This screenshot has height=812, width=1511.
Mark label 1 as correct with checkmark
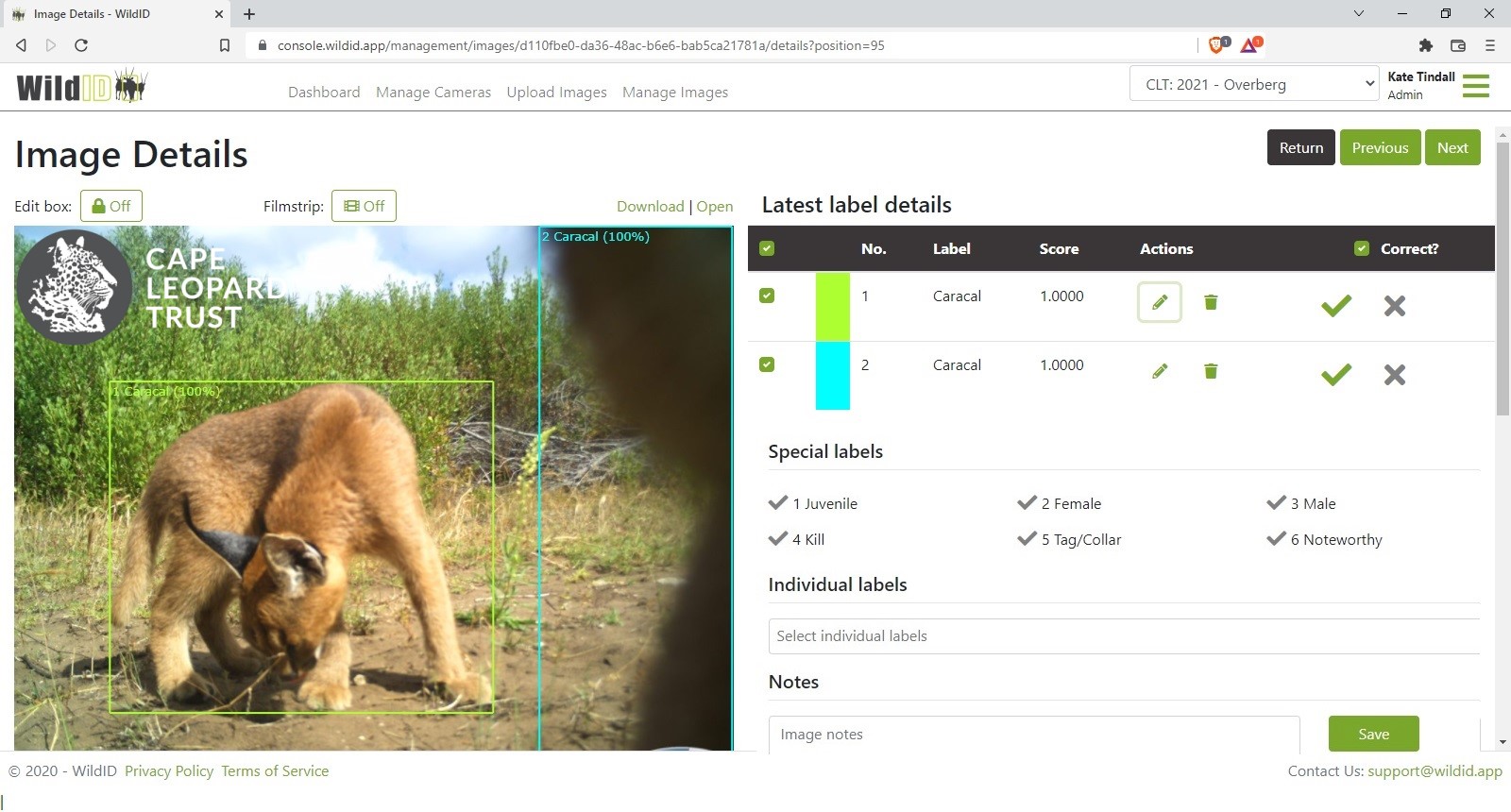(1336, 305)
